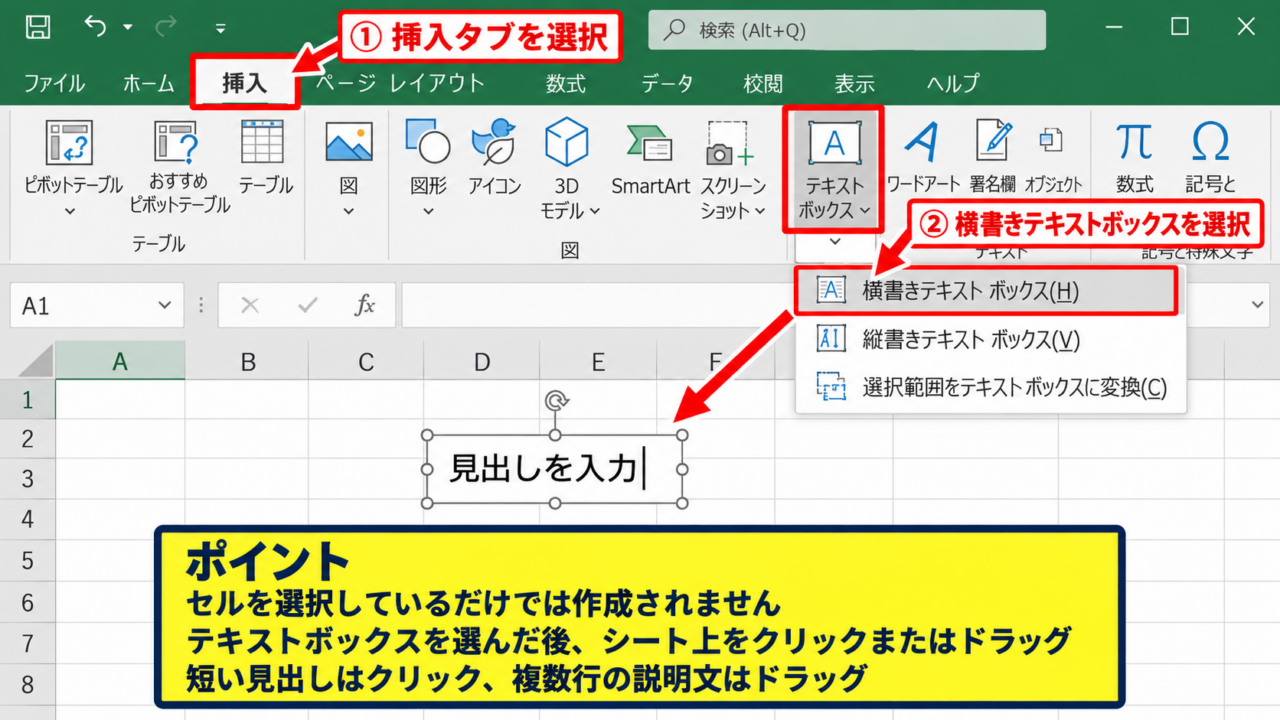Open the 校閲 tab
The height and width of the screenshot is (720, 1280).
coord(763,83)
